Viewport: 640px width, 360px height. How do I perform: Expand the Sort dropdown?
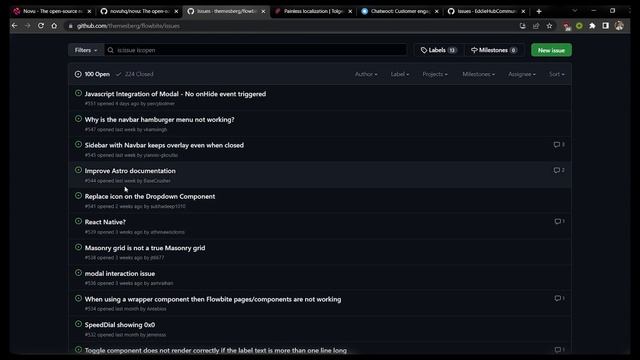[556, 74]
